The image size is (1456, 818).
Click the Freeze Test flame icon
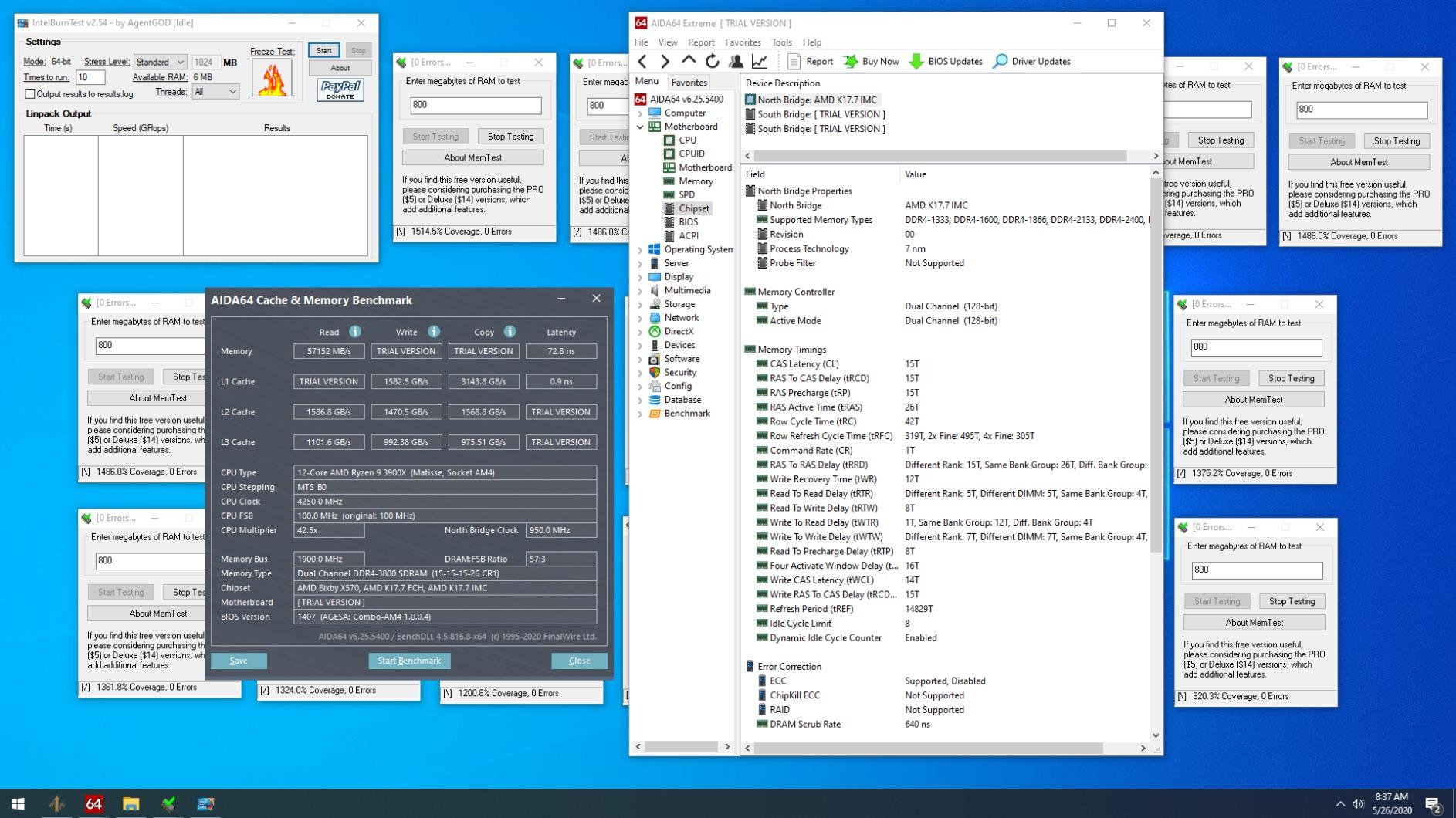[x=272, y=79]
